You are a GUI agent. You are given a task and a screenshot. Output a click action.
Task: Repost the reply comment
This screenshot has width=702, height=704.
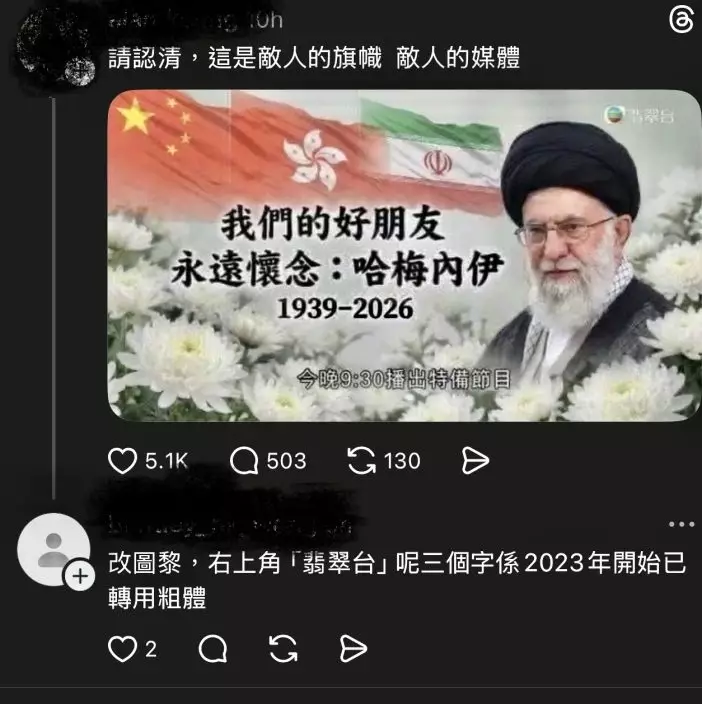pos(283,649)
